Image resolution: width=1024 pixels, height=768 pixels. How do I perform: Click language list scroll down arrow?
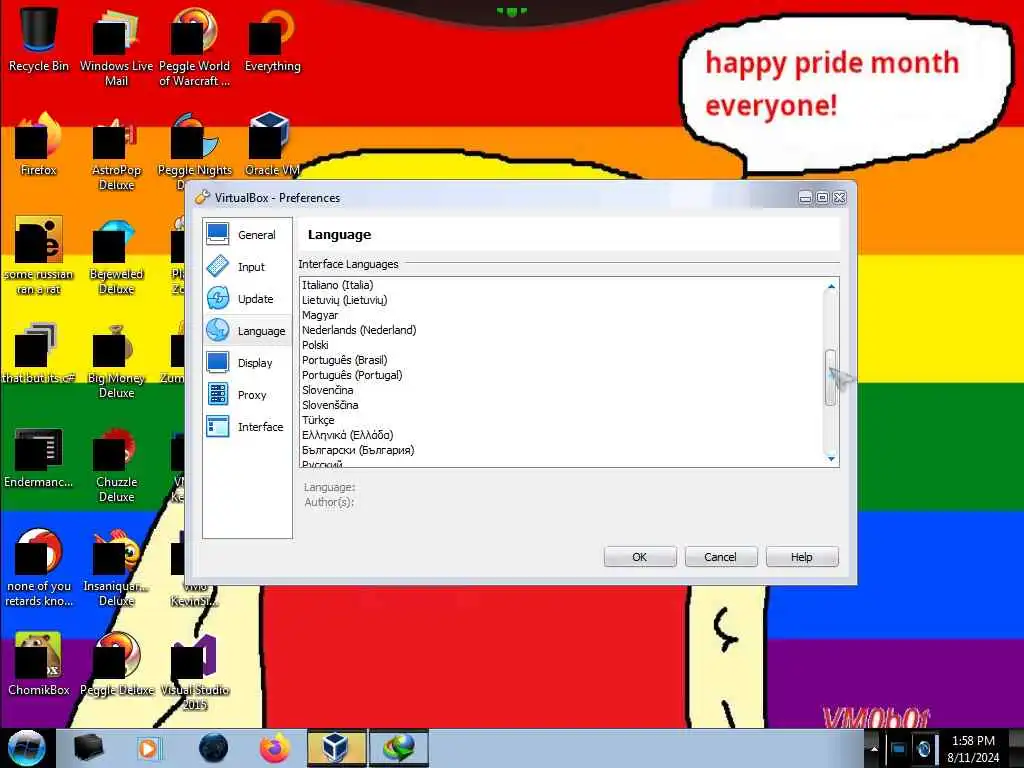click(x=831, y=458)
